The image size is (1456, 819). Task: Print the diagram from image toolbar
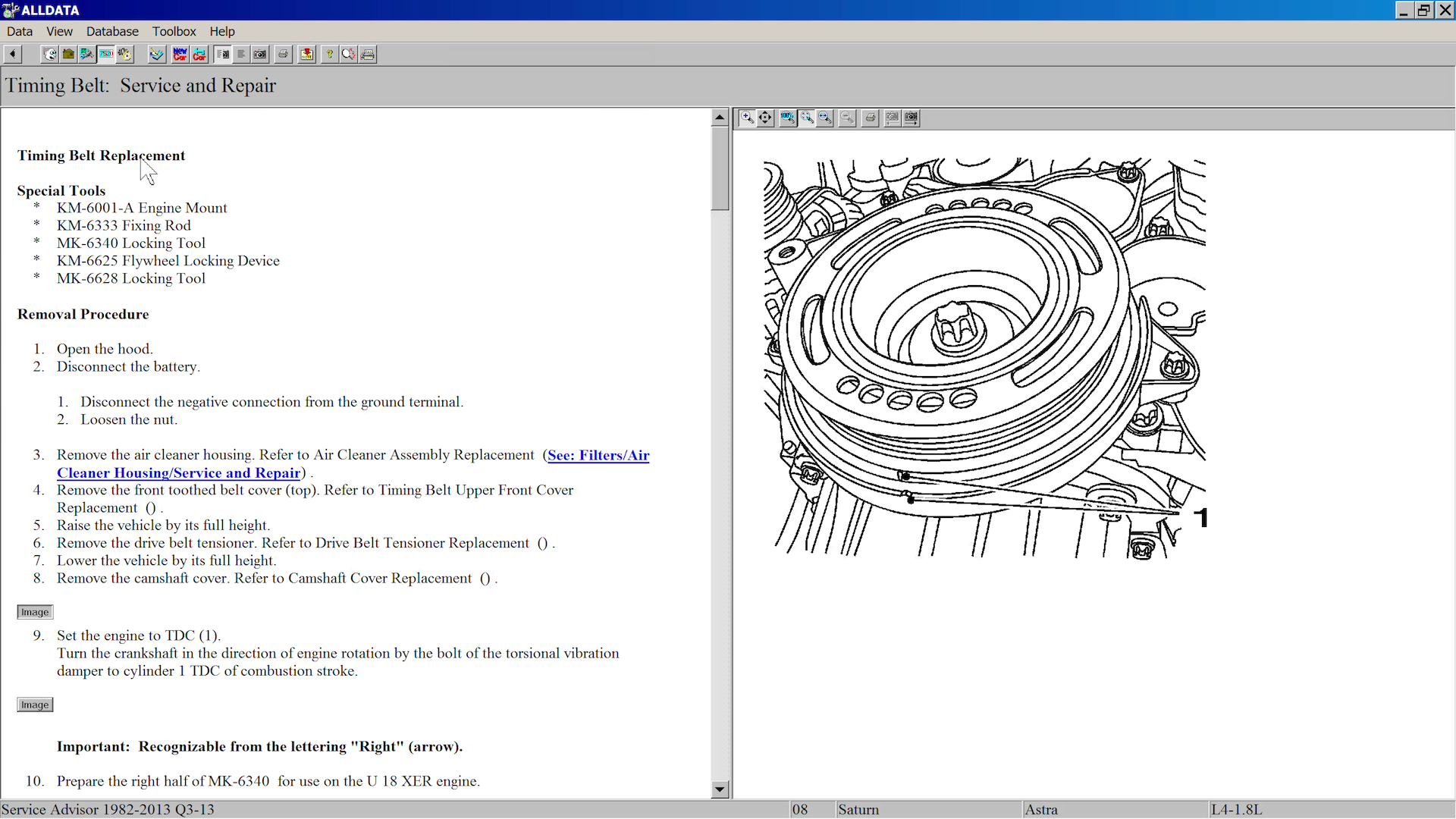pyautogui.click(x=871, y=118)
